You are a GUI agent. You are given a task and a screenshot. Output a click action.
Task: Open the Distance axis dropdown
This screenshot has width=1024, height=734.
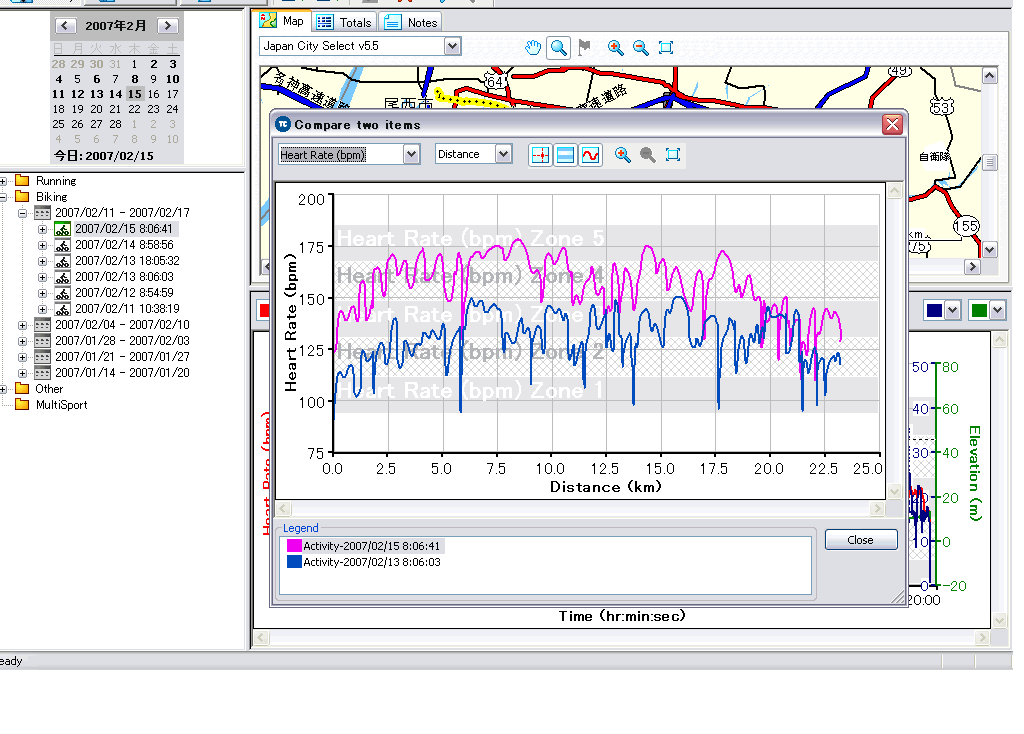click(x=503, y=155)
